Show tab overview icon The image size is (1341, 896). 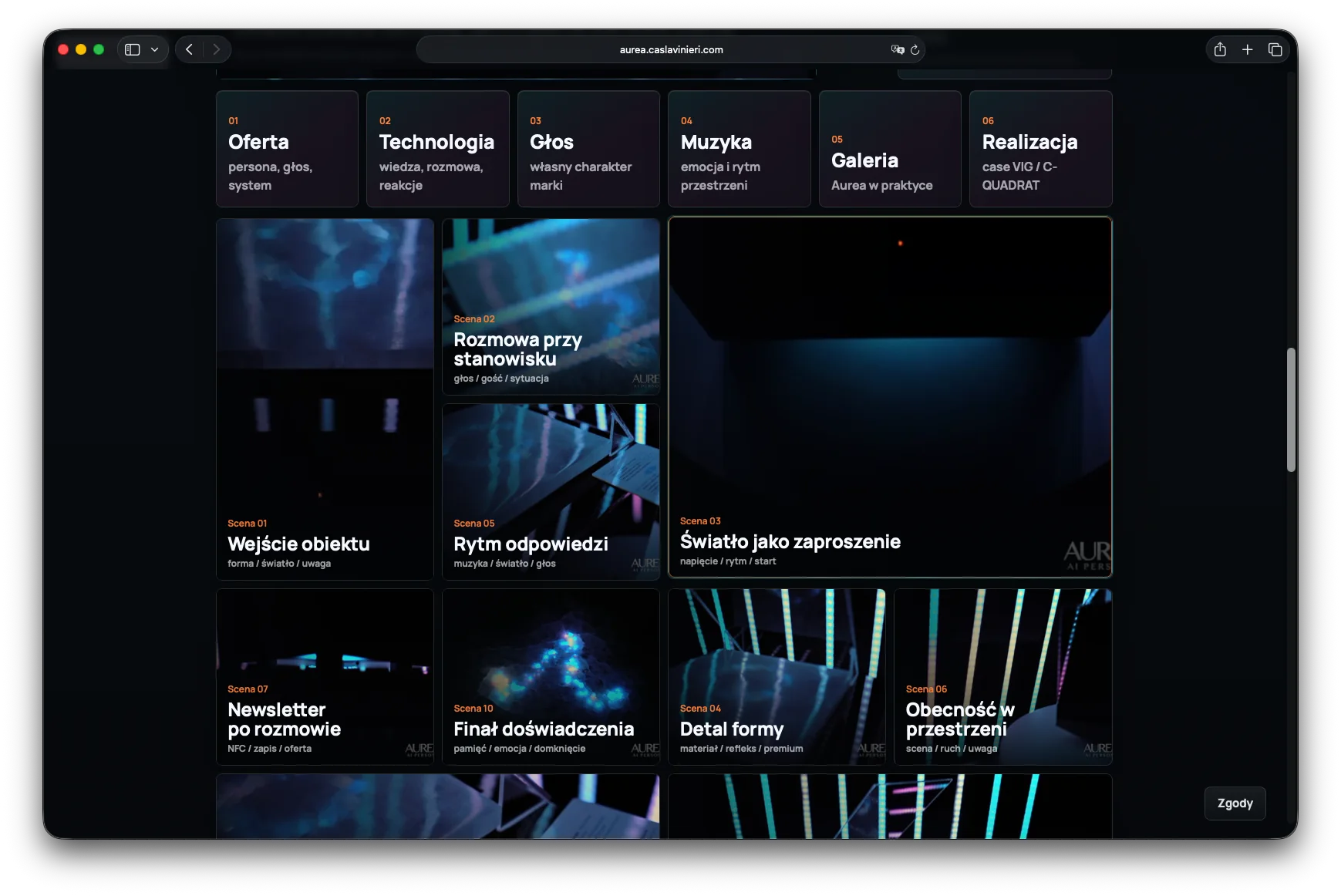tap(1275, 49)
